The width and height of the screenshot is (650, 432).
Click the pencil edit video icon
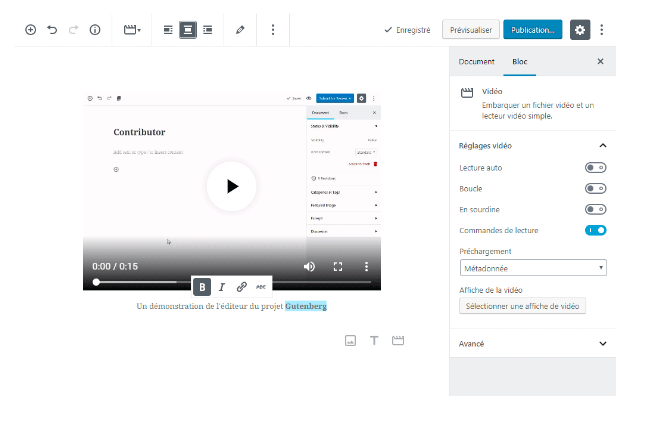point(240,30)
